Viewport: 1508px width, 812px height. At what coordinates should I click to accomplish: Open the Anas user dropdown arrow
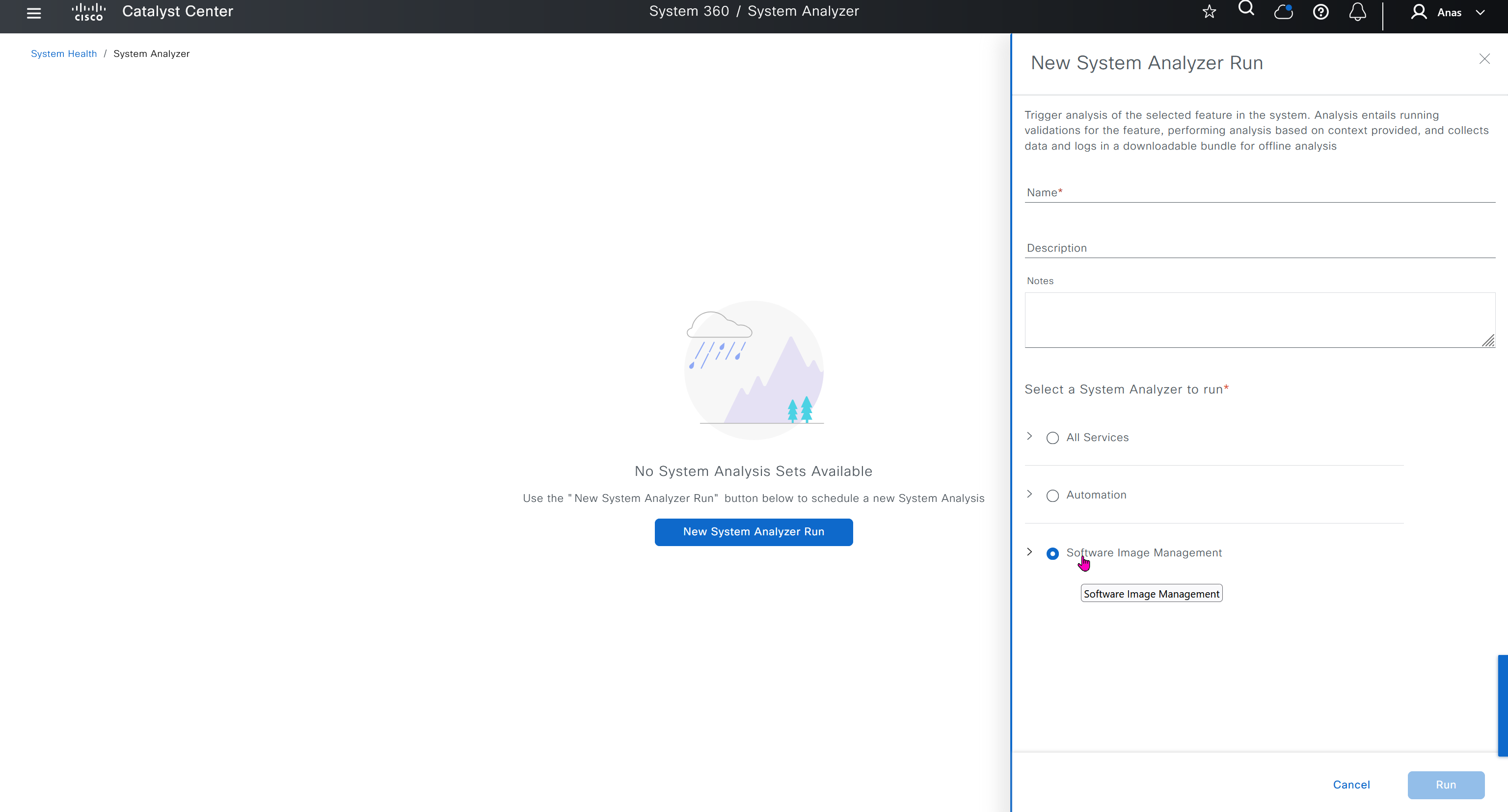1480,12
